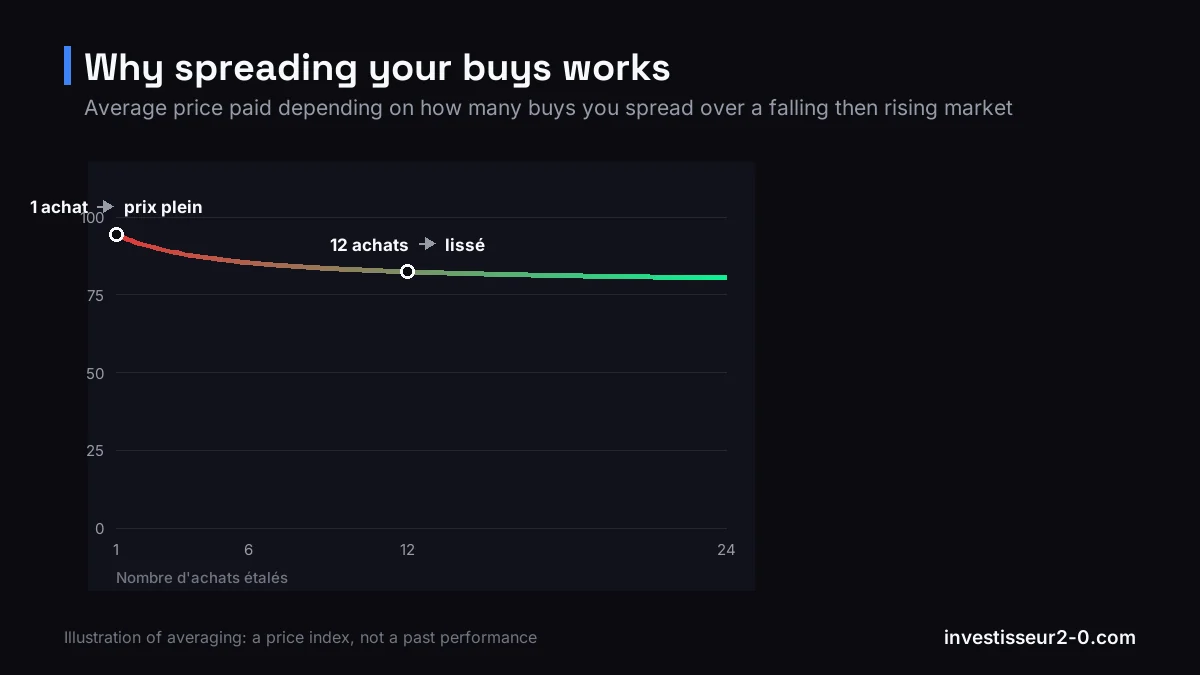Select the circle marker at 1 achat
Viewport: 1200px width, 675px height.
tap(116, 235)
